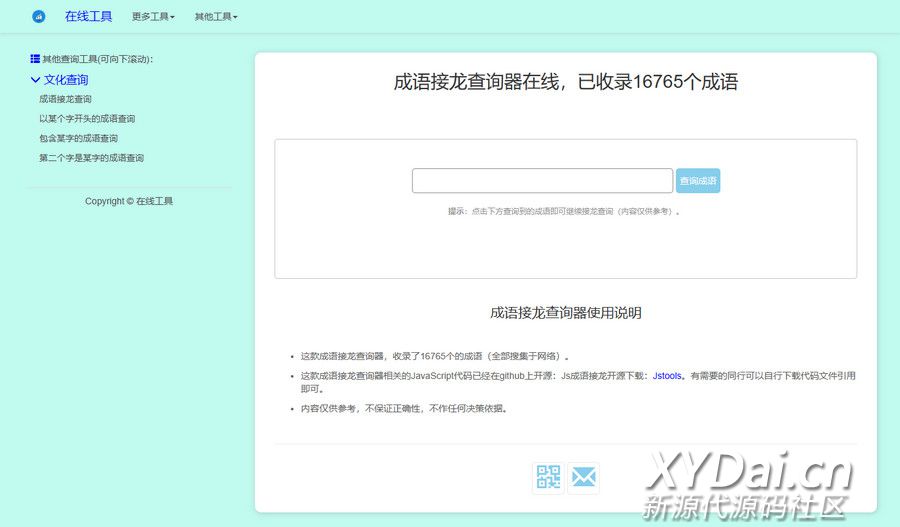Expand the 其他工具 dropdown menu
Screen dimensions: 900x527
click(x=216, y=17)
